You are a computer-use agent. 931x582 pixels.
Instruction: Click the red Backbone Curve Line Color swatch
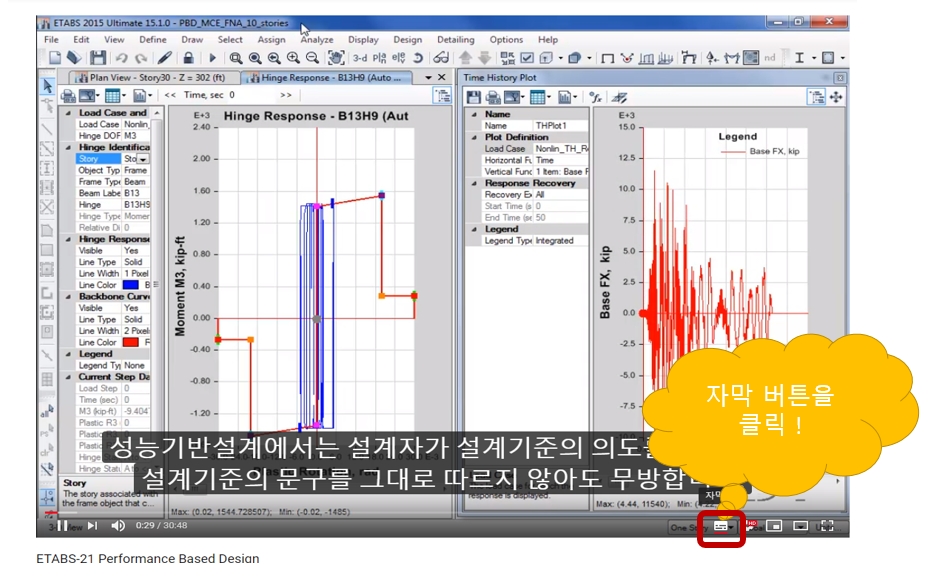click(131, 343)
